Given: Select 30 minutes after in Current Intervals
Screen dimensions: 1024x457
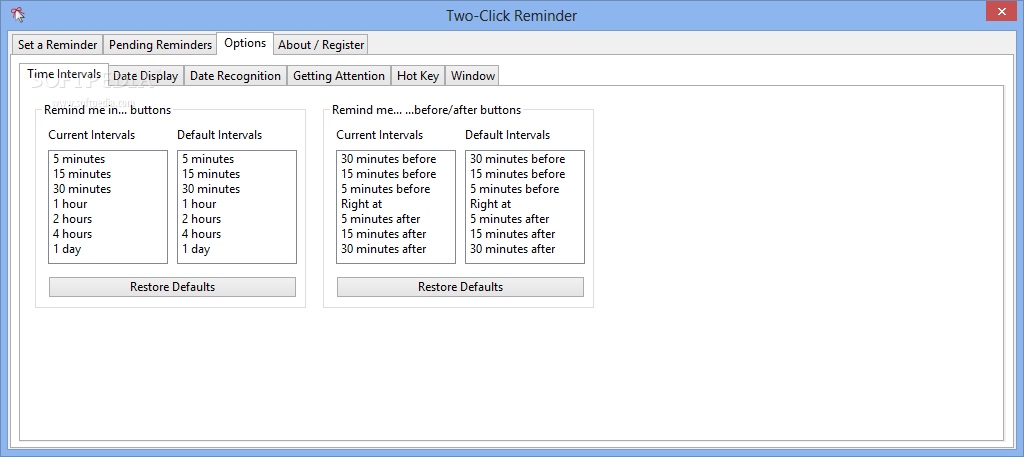Looking at the screenshot, I should (x=383, y=249).
